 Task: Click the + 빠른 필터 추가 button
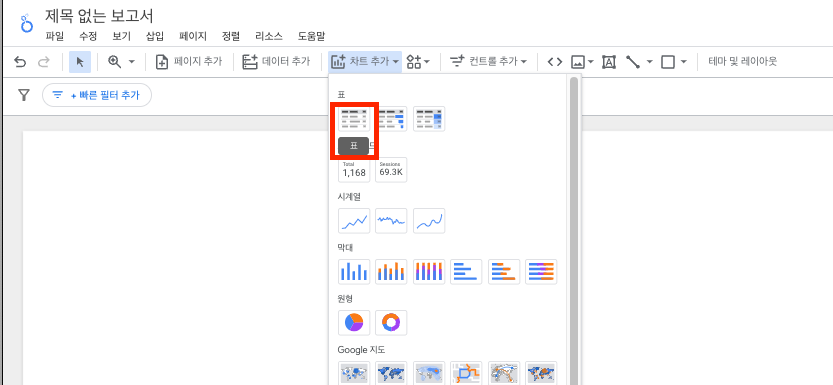click(x=97, y=95)
